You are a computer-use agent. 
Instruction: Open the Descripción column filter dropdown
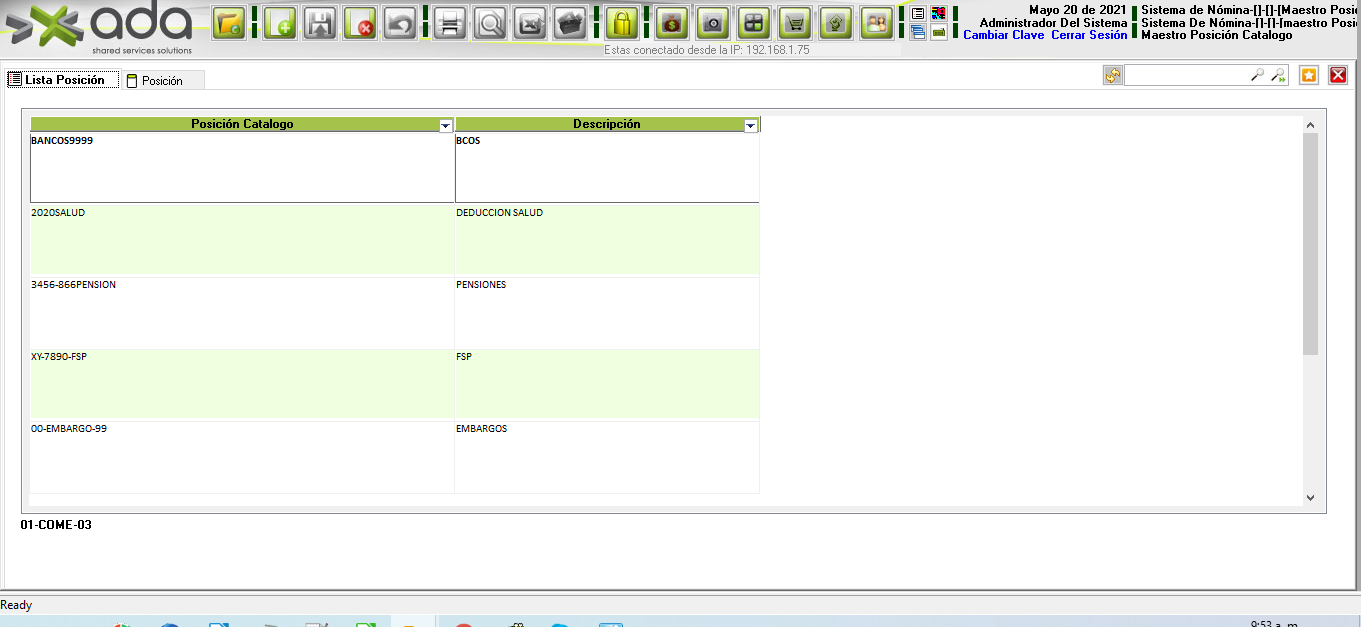(750, 125)
